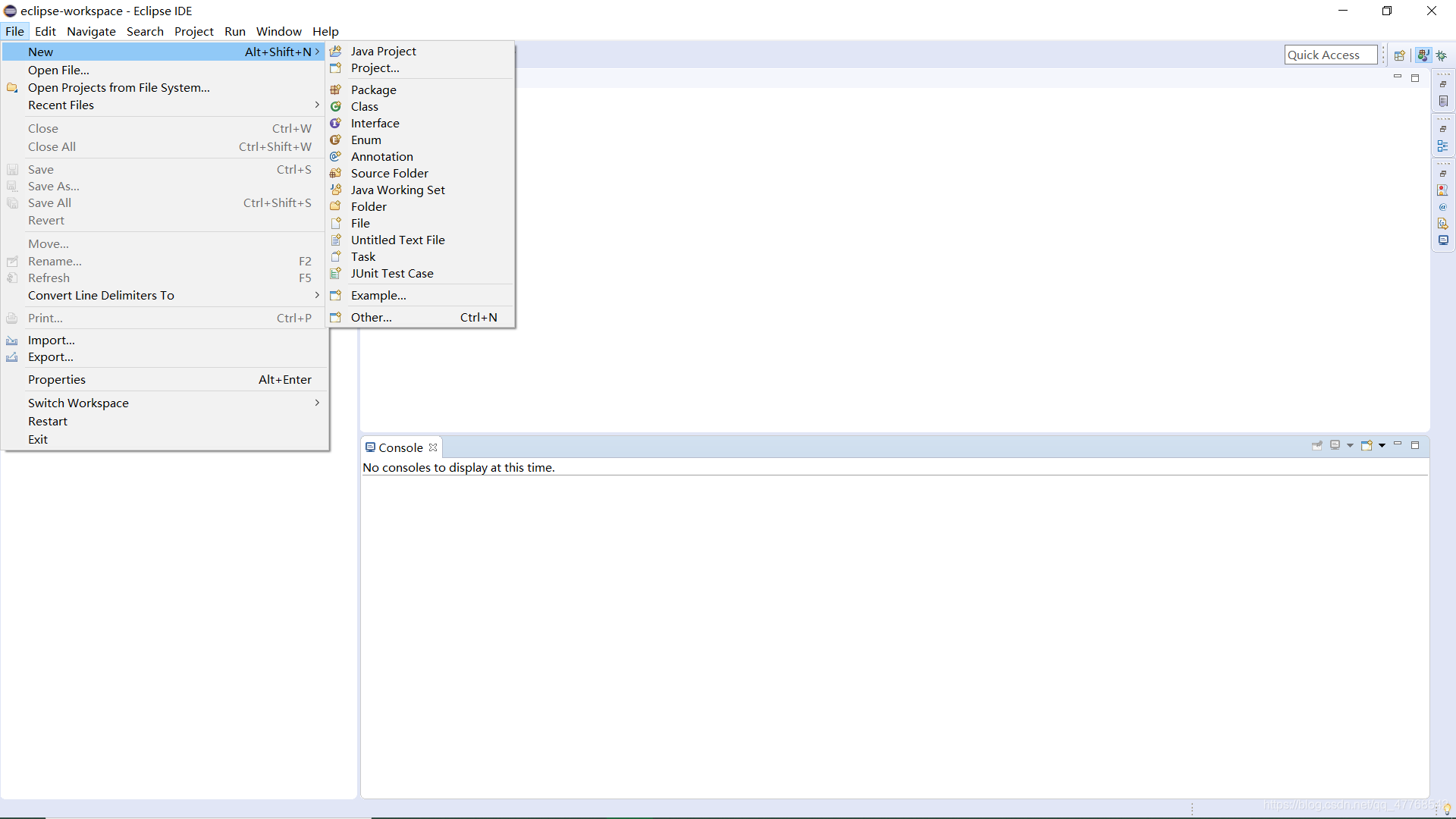This screenshot has width=1456, height=819.
Task: Click in the Quick Access field
Action: [1330, 55]
